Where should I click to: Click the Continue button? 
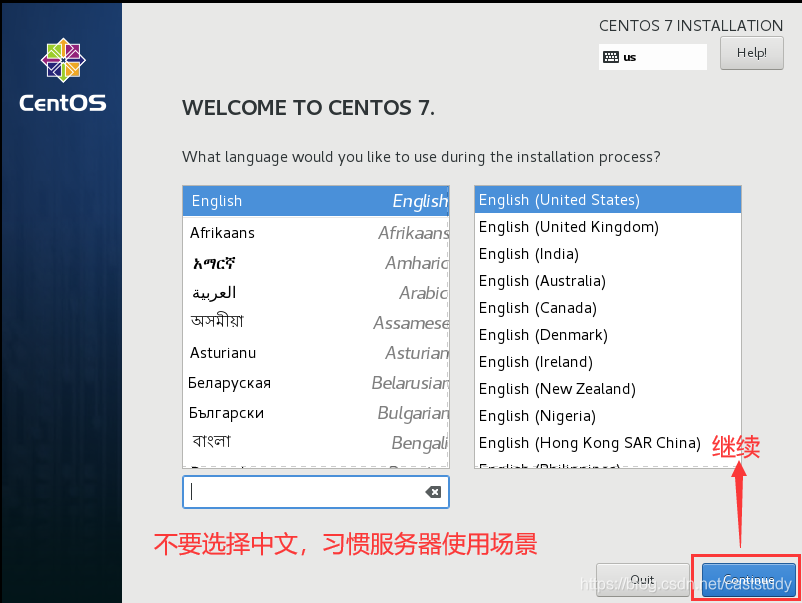click(x=748, y=580)
